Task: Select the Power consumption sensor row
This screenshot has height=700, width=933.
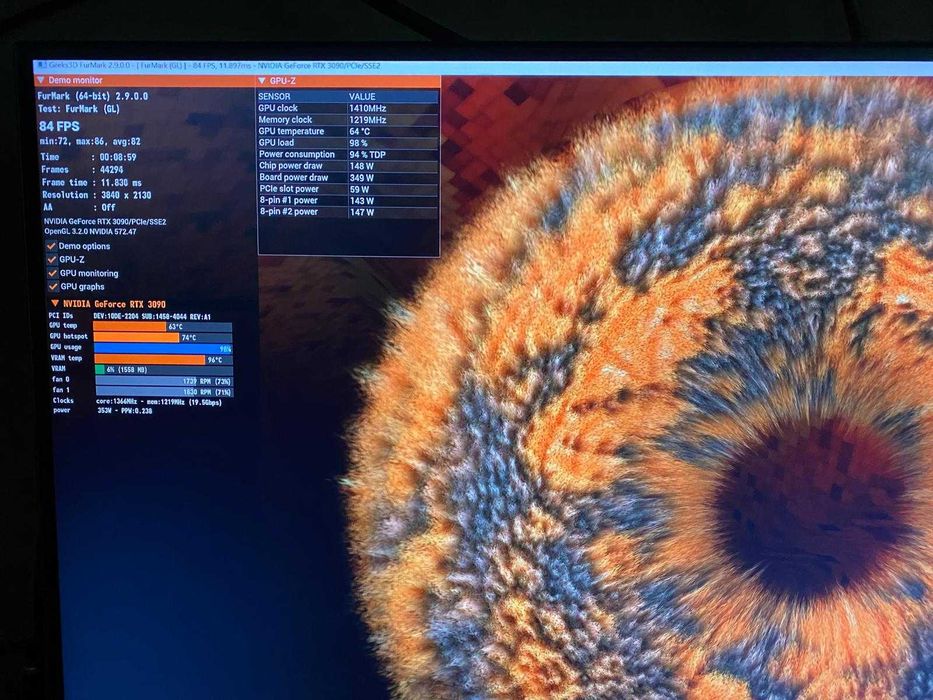Action: click(x=348, y=154)
